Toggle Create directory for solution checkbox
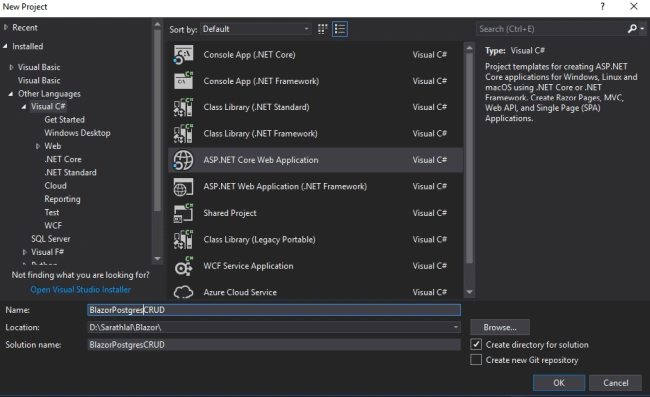The height and width of the screenshot is (397, 650). pyautogui.click(x=476, y=344)
